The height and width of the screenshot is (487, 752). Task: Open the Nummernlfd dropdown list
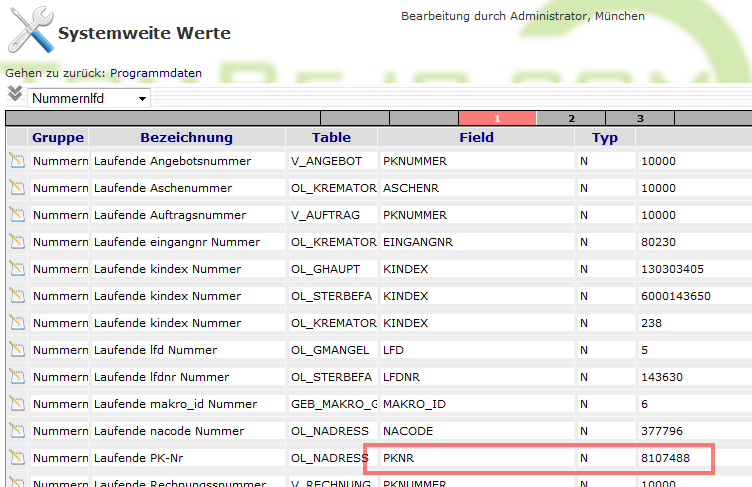[x=88, y=98]
